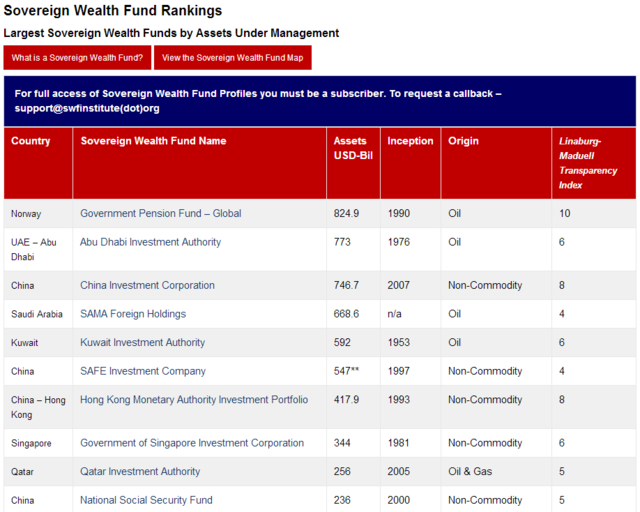Viewport: 640px width, 512px height.
Task: Click inception year 1953
Action: click(398, 343)
